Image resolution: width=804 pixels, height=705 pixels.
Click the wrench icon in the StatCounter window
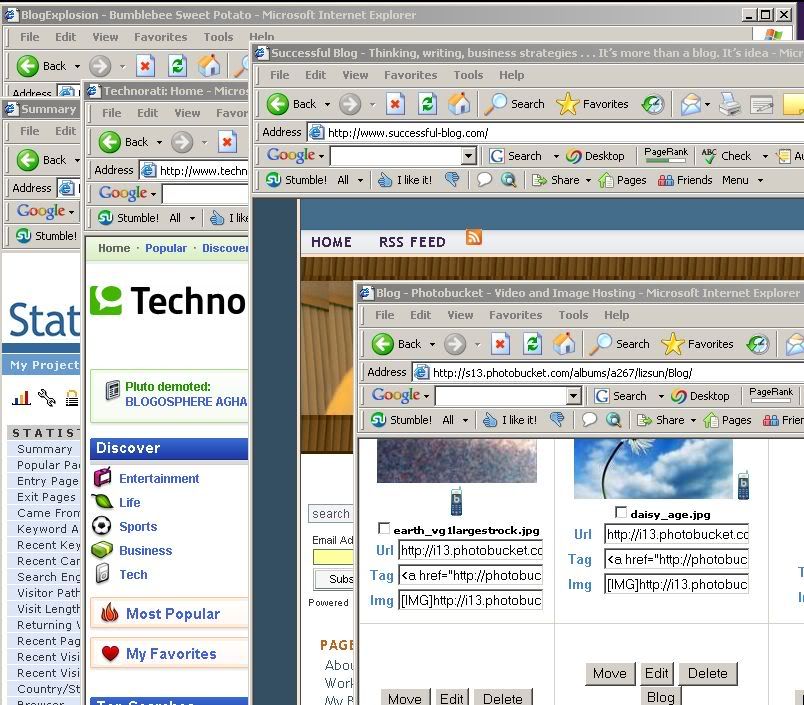[47, 397]
